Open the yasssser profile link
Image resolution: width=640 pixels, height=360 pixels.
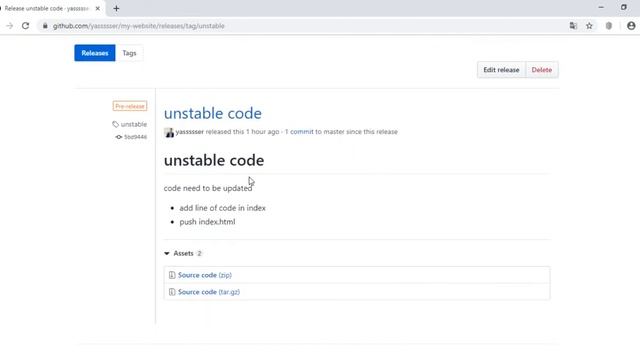coord(189,132)
